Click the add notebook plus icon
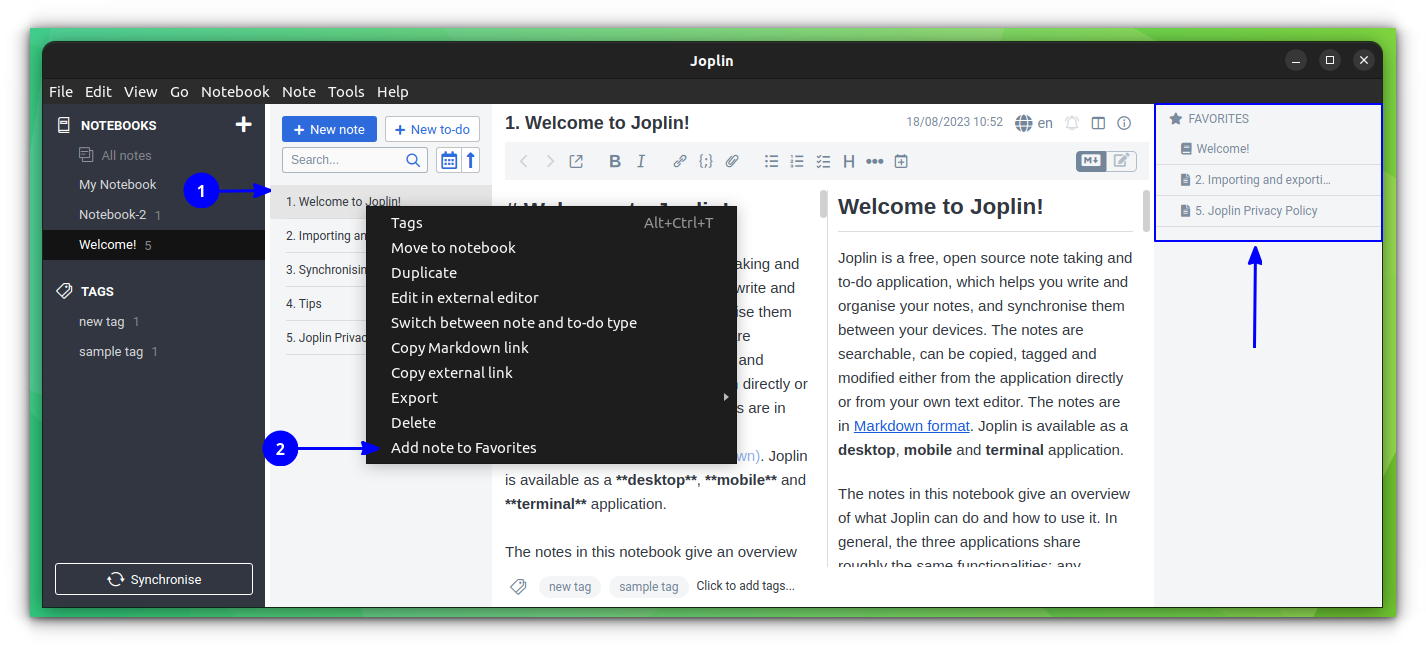Screen dimensions: 1426x649 [x=243, y=125]
